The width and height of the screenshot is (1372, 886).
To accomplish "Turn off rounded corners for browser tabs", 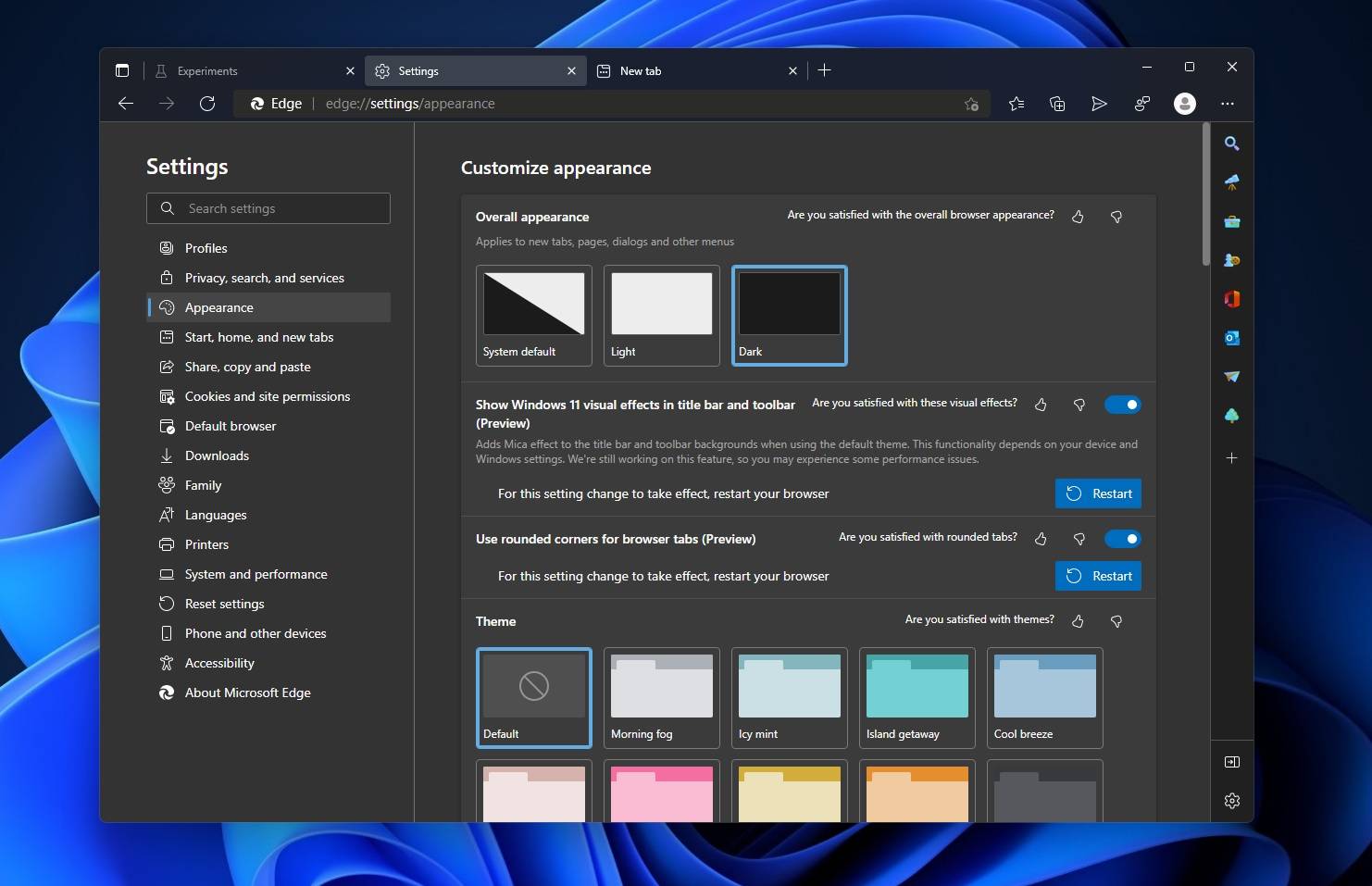I will (x=1123, y=538).
